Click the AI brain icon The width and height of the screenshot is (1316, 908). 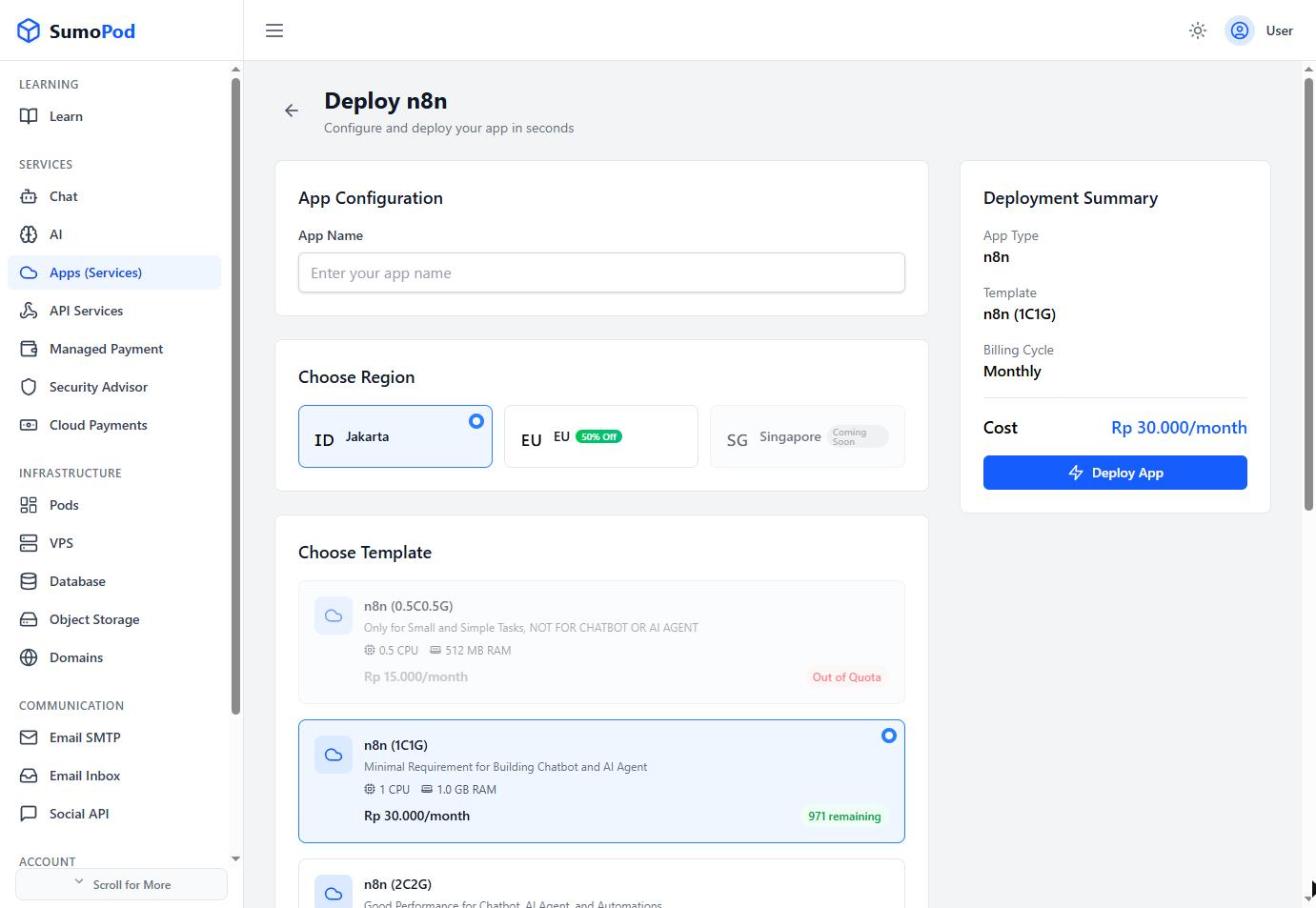[29, 234]
